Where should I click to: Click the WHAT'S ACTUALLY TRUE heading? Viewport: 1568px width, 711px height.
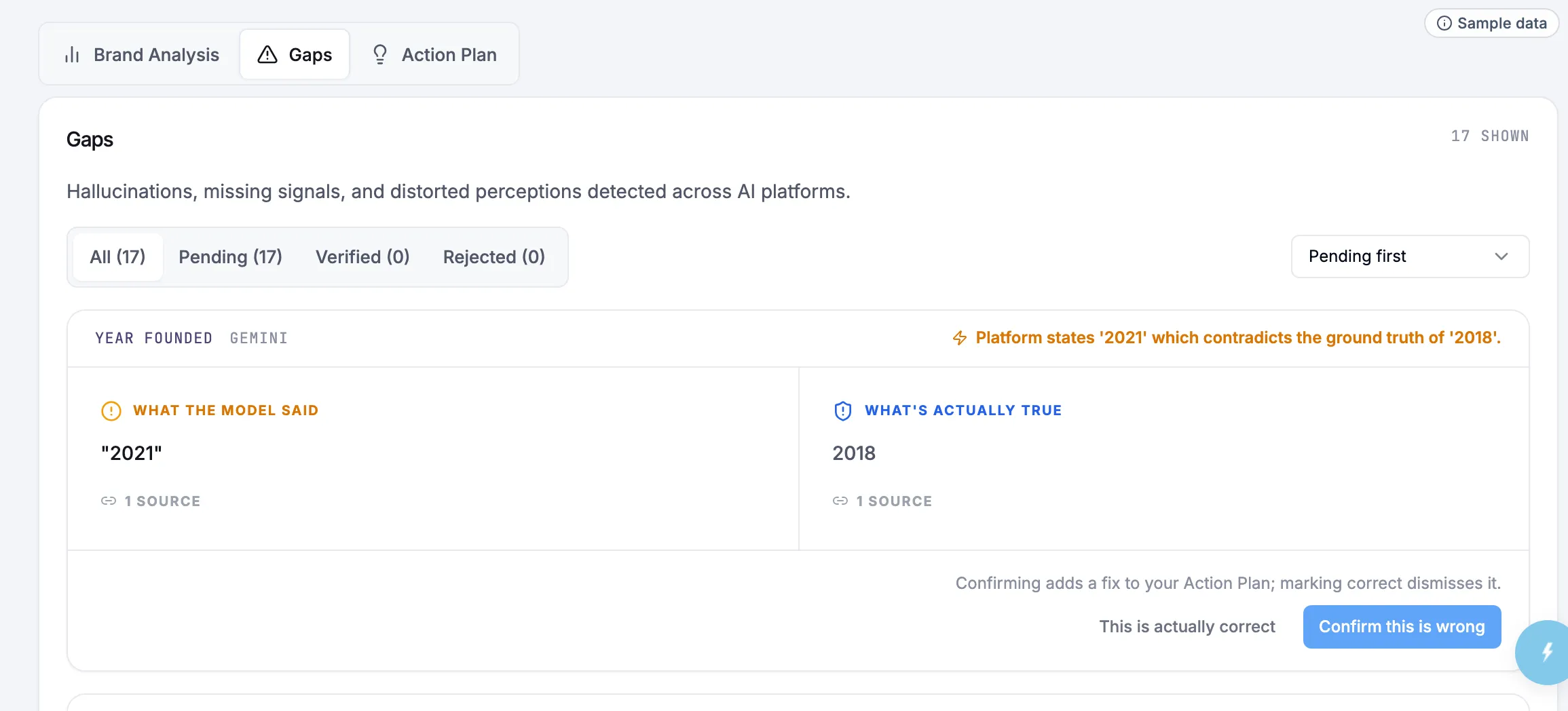click(963, 410)
